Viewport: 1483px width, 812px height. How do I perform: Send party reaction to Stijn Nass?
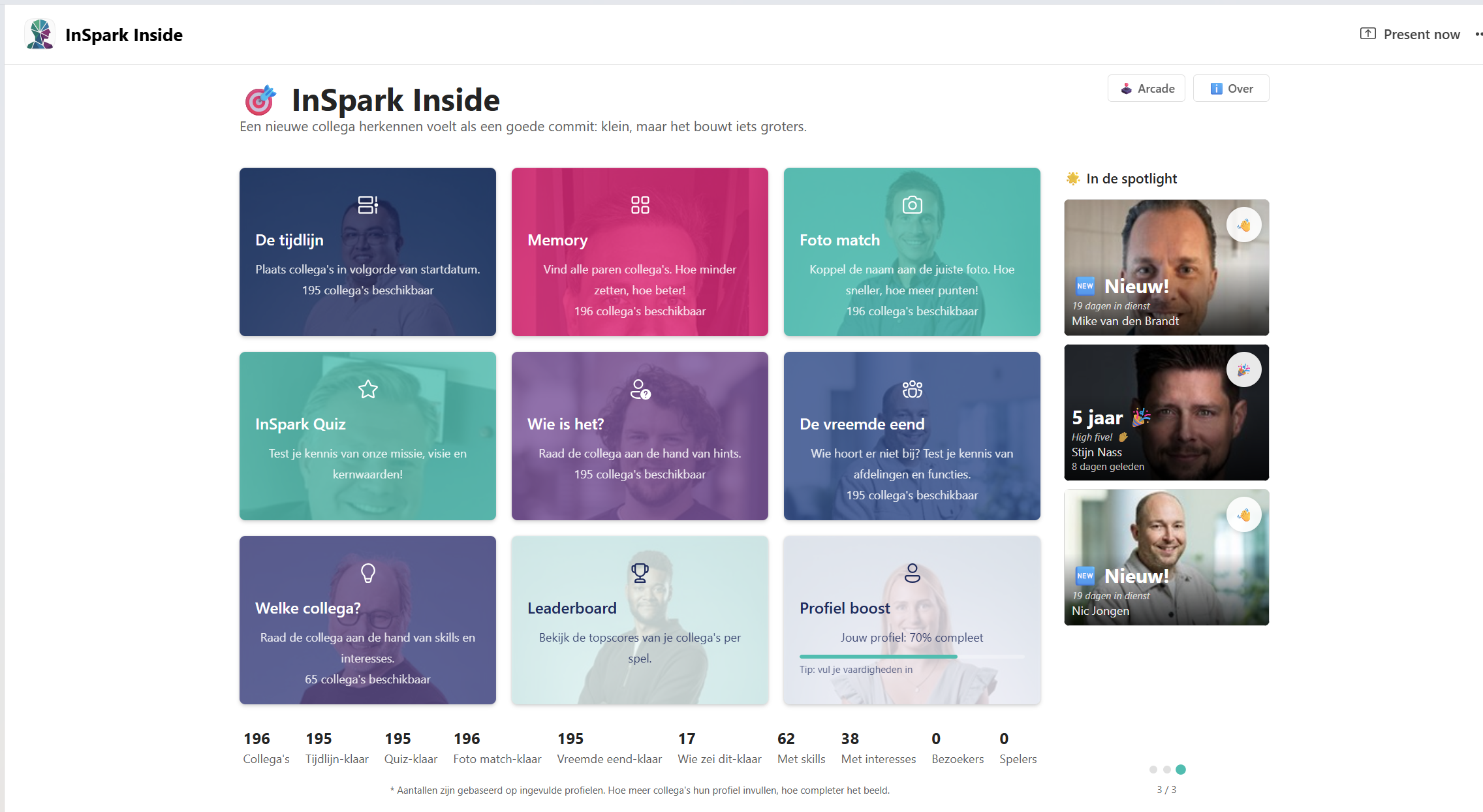pos(1244,369)
